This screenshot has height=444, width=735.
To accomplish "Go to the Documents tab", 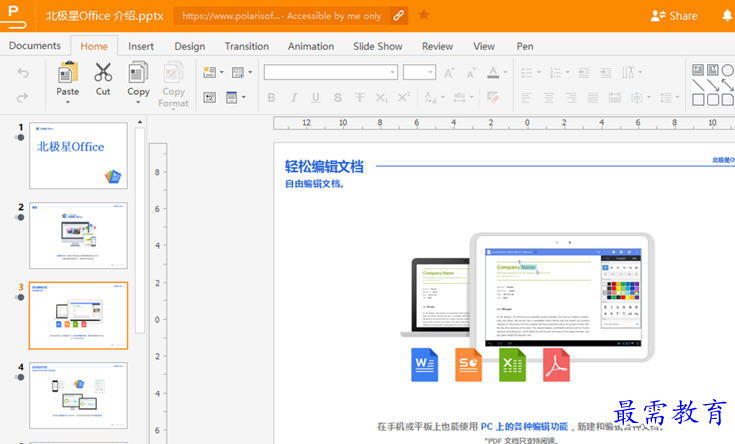I will [x=35, y=46].
